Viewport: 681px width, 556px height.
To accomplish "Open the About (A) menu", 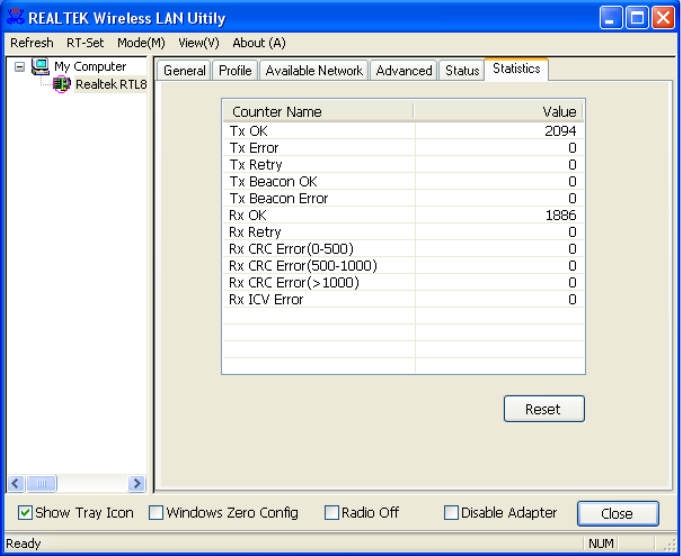I will [259, 43].
